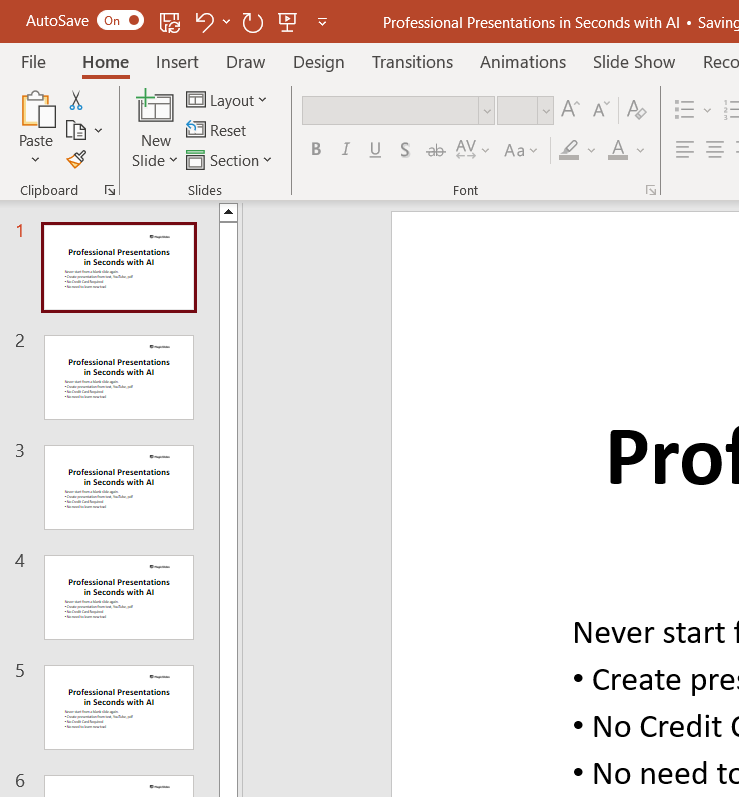
Task: Click the Redo icon in title bar
Action: click(252, 21)
